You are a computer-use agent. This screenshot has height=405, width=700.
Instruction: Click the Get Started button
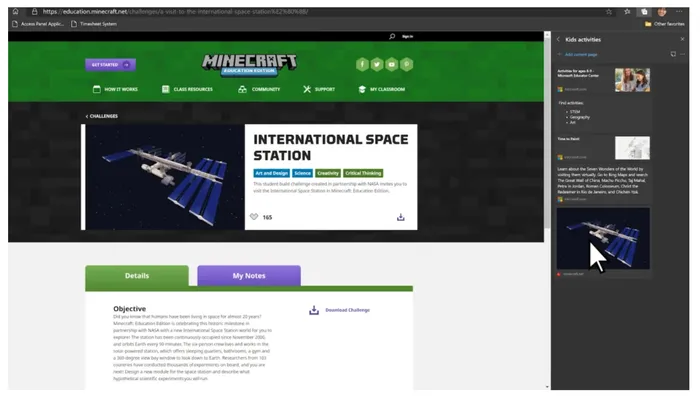click(111, 65)
